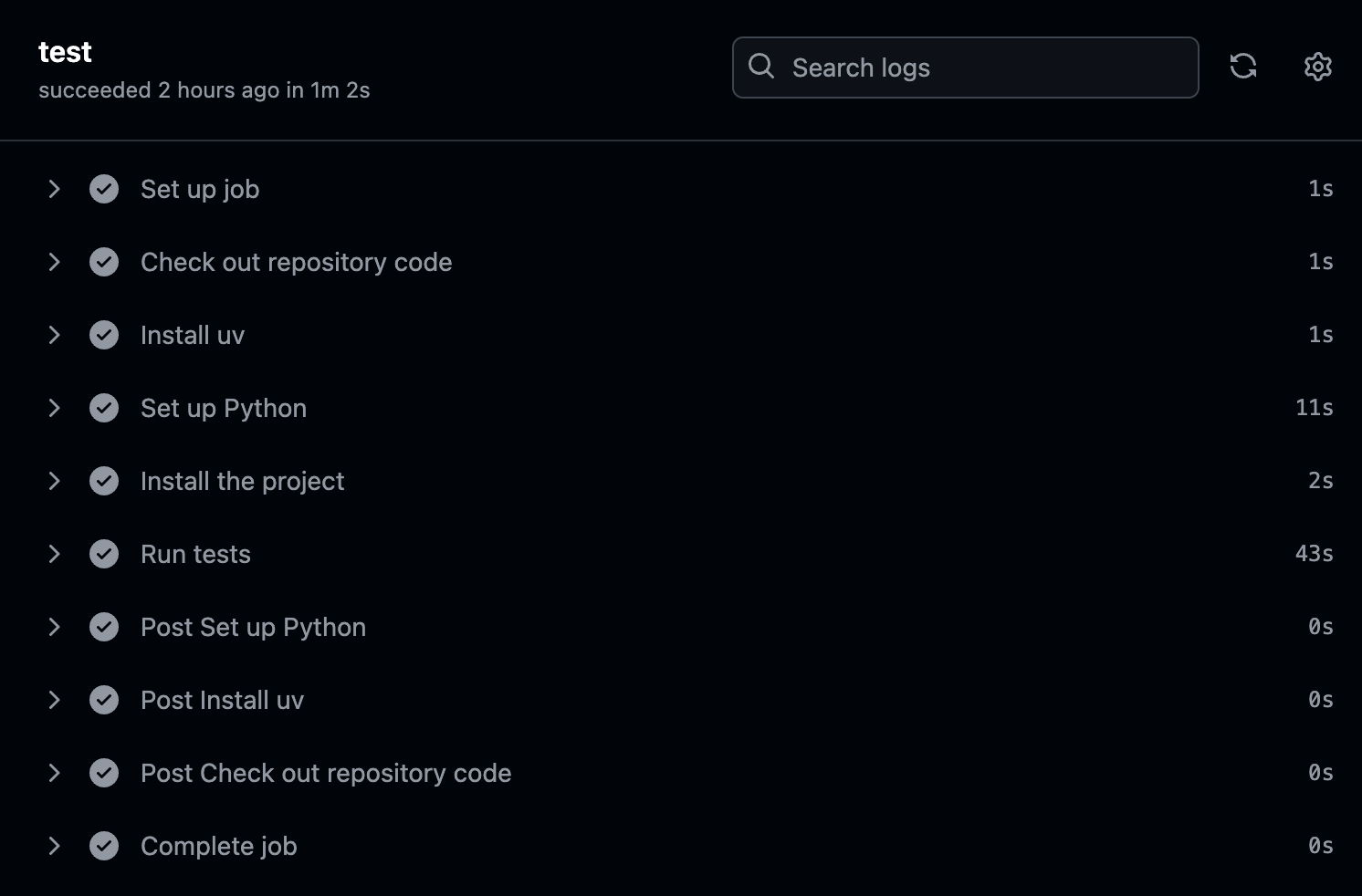Screen dimensions: 1362x896
Task: Click the checkmark icon next to Run tests
Action: (104, 554)
